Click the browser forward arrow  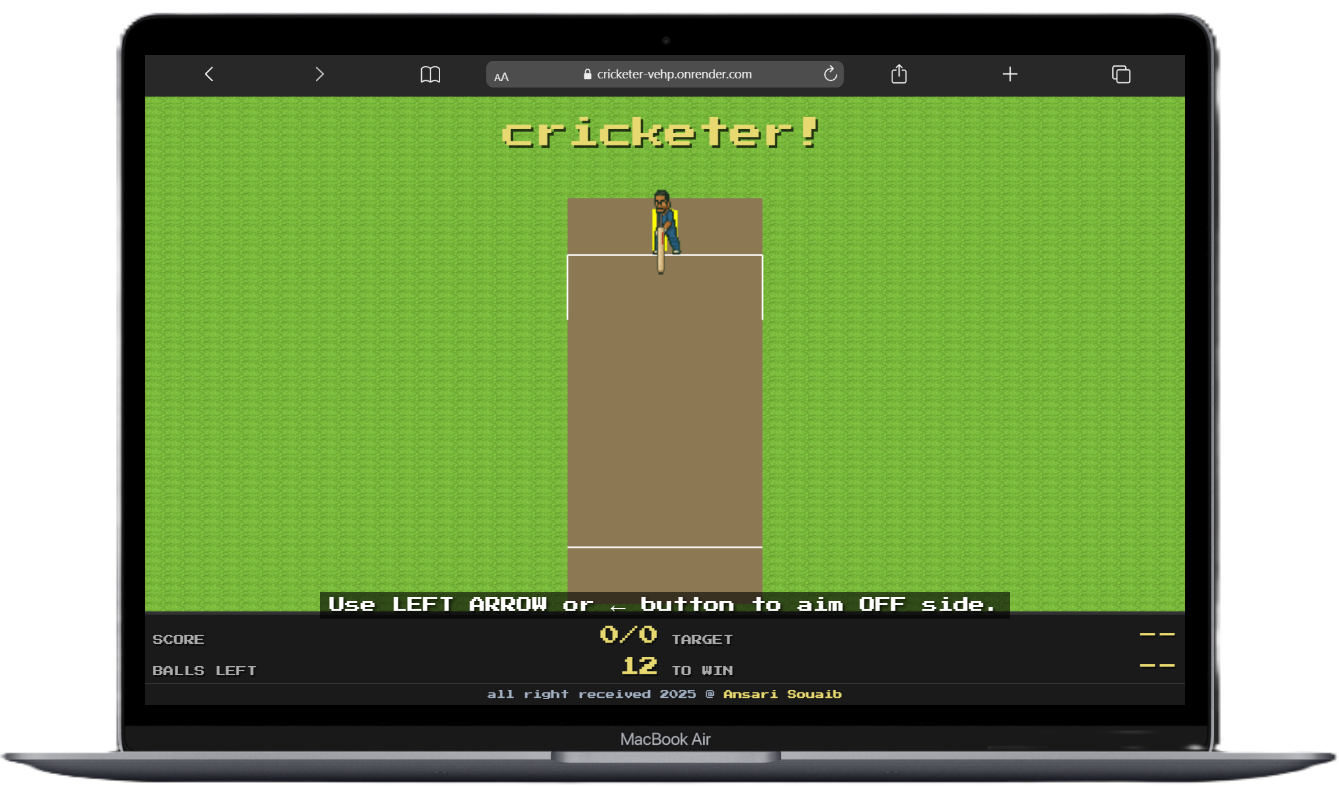coord(319,74)
